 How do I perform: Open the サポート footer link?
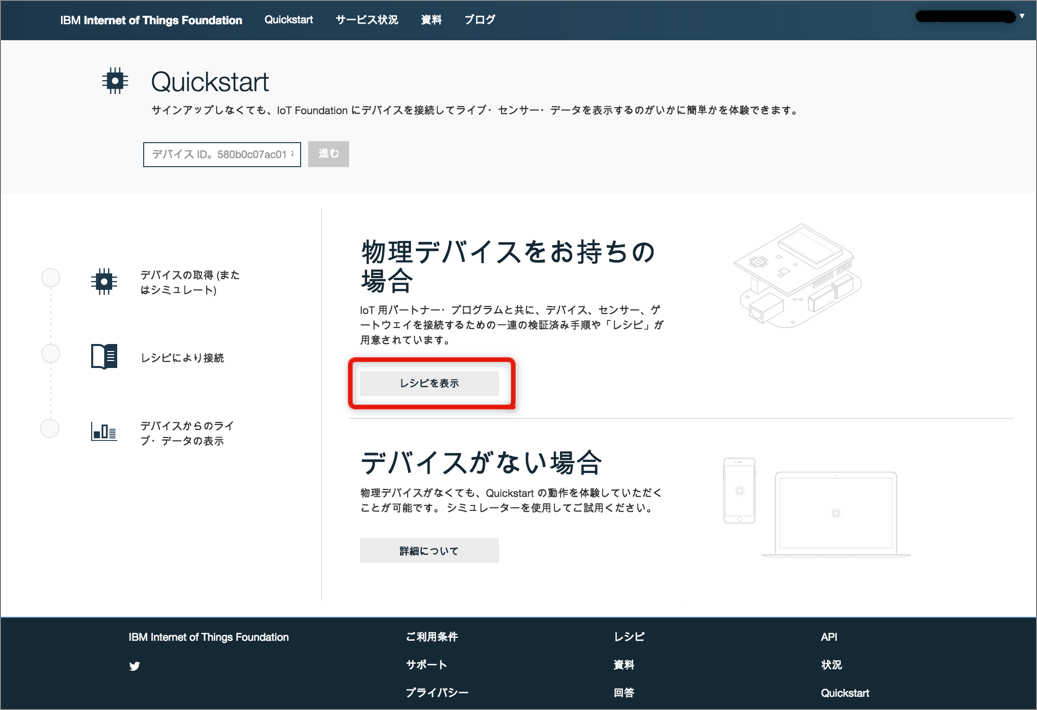(x=427, y=664)
